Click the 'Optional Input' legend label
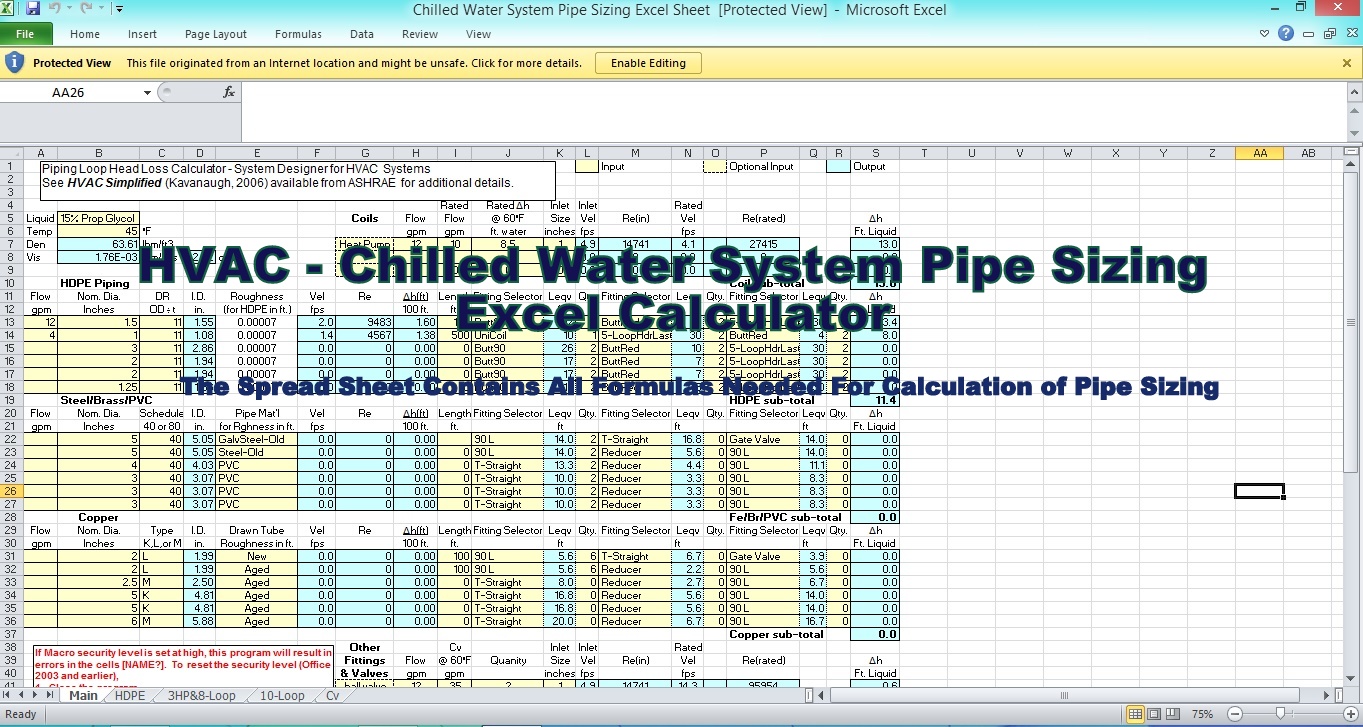 [x=762, y=167]
